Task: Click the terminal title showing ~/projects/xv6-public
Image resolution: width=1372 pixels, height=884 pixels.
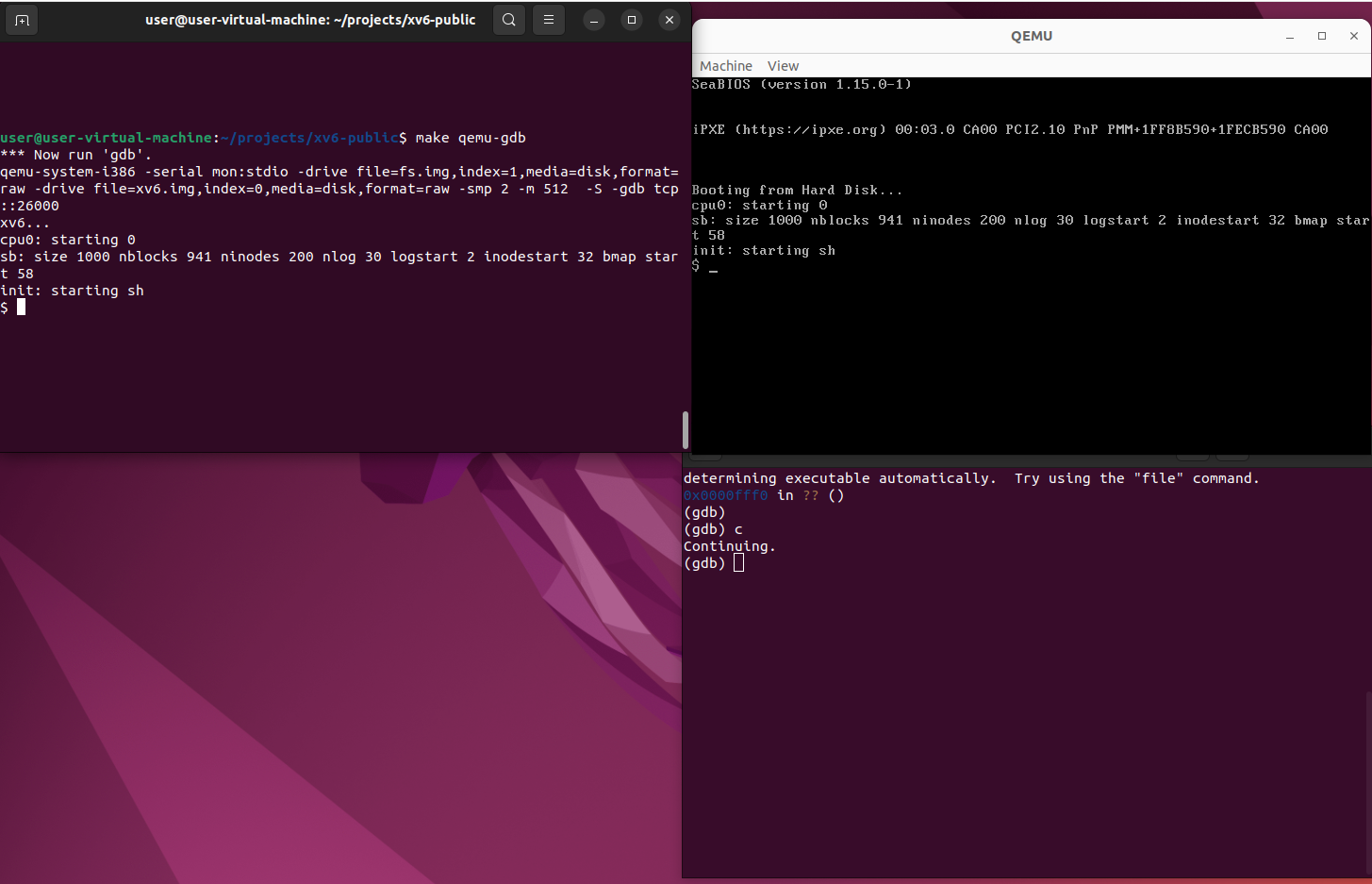Action: 310,20
